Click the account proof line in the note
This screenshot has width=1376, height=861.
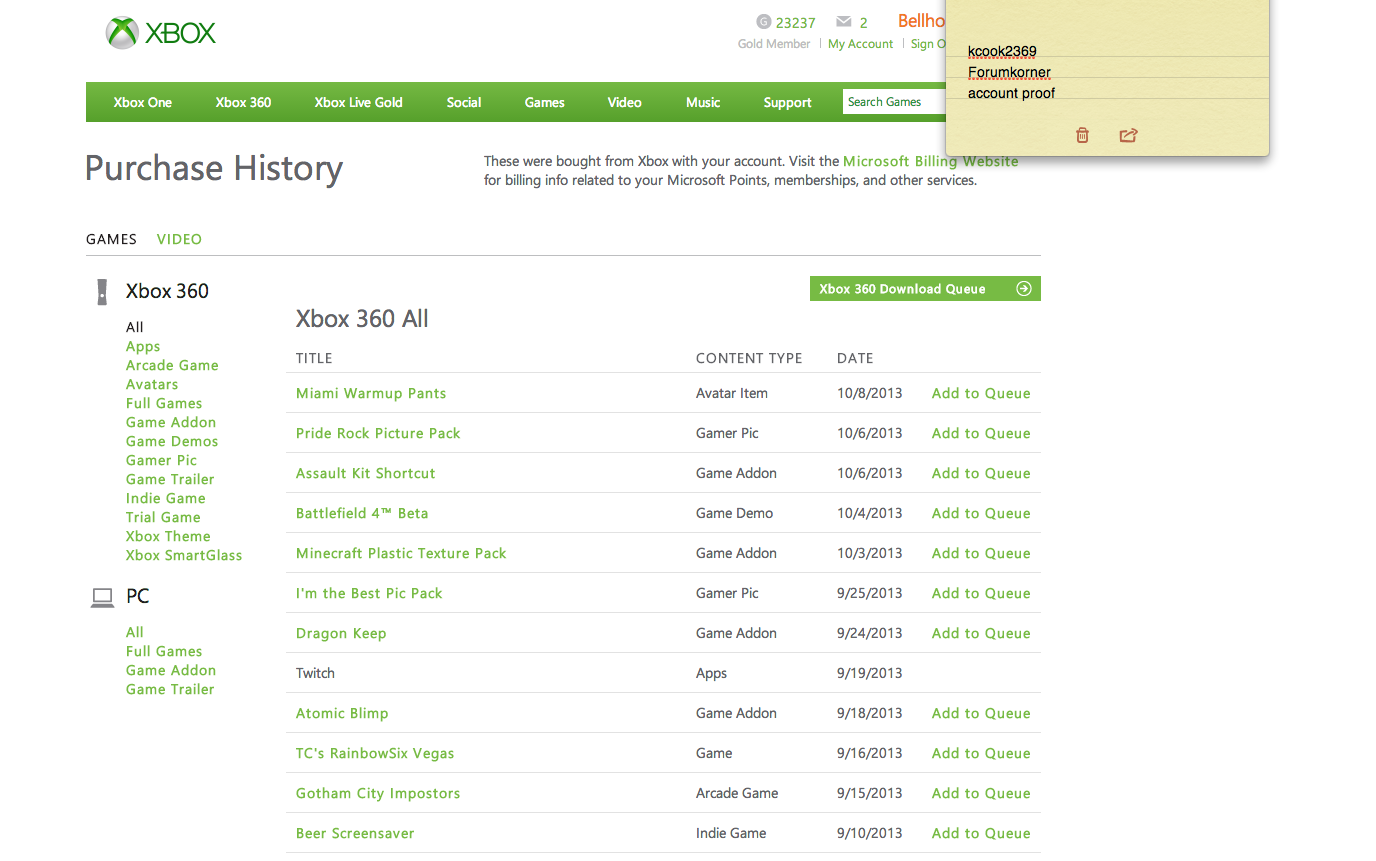pos(1011,93)
